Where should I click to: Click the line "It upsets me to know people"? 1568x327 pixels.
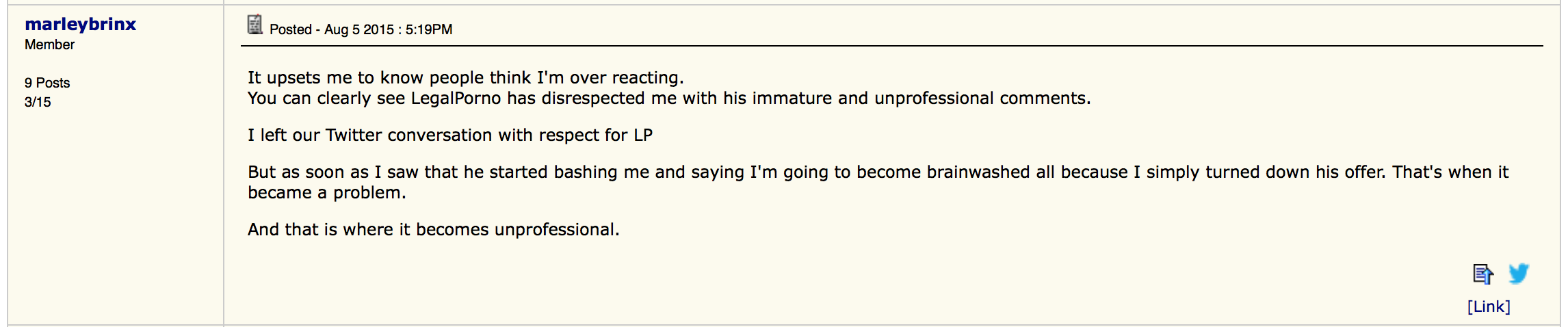(389, 77)
